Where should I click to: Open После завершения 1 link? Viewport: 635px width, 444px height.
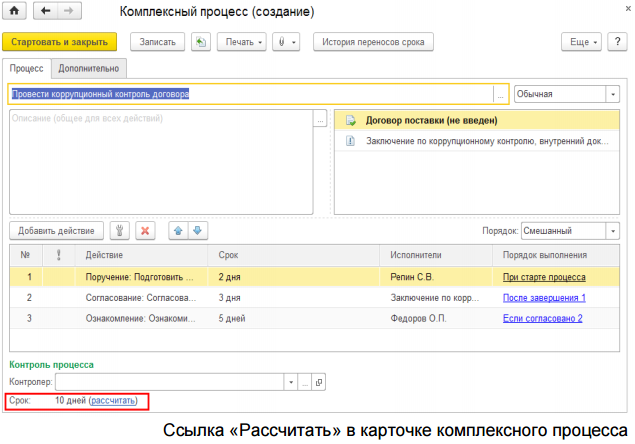[x=544, y=298]
